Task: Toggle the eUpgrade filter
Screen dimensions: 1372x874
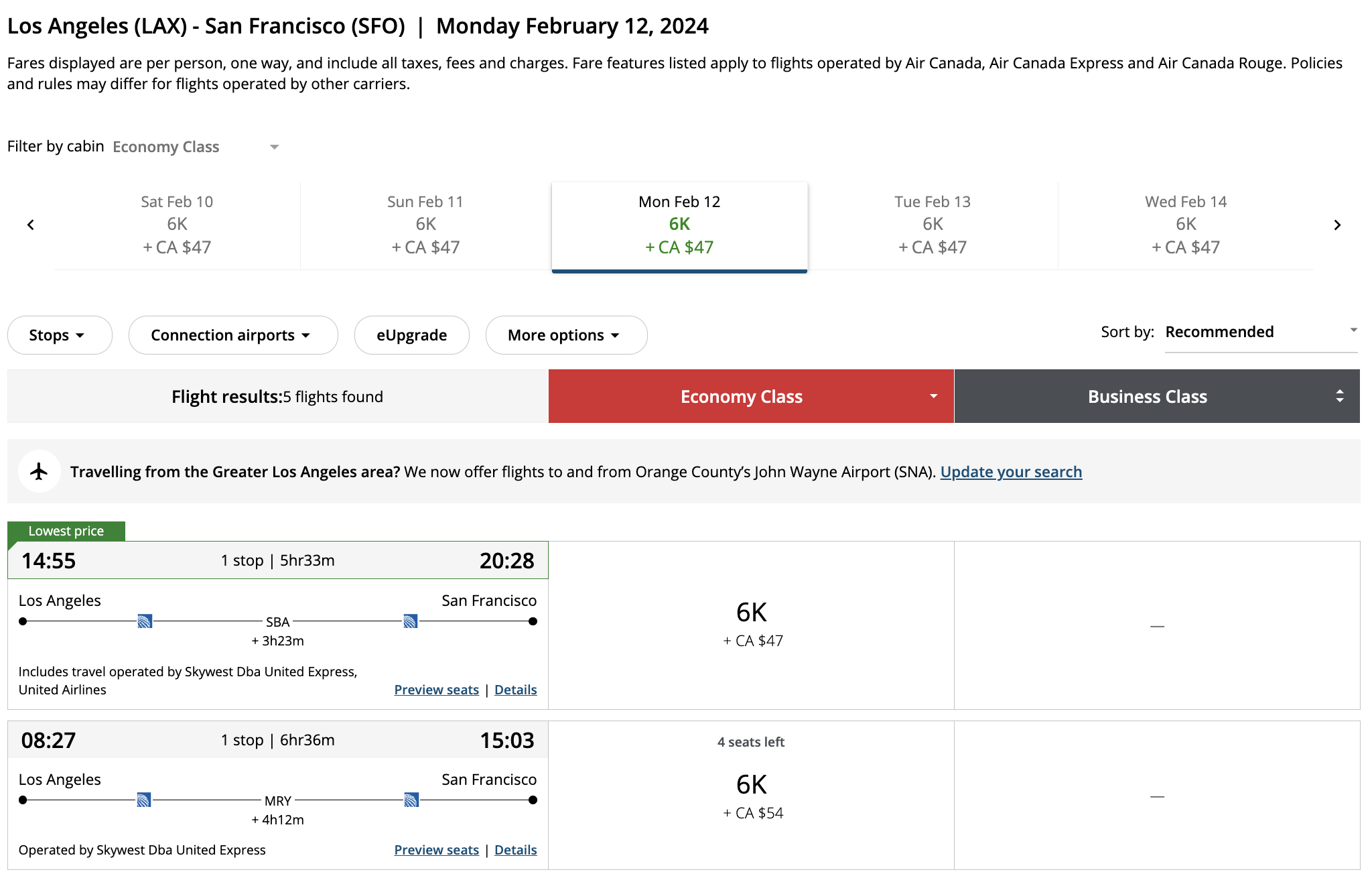Action: [x=411, y=335]
